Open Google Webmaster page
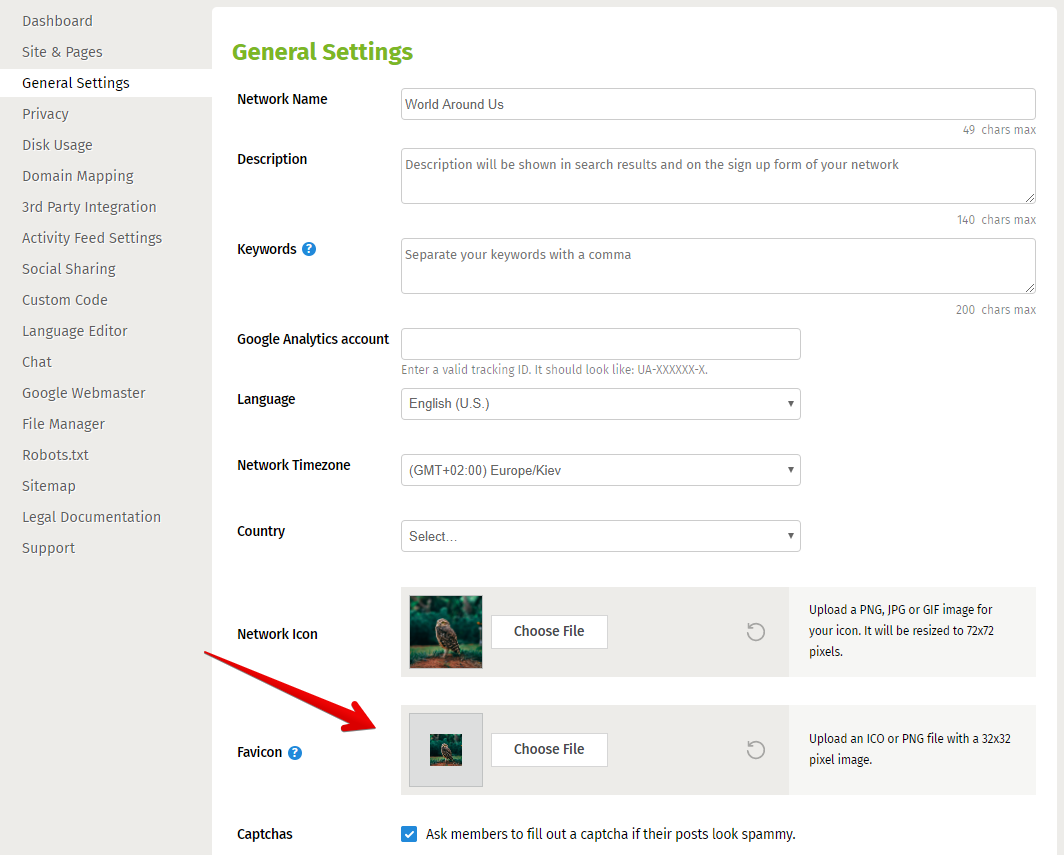 84,393
